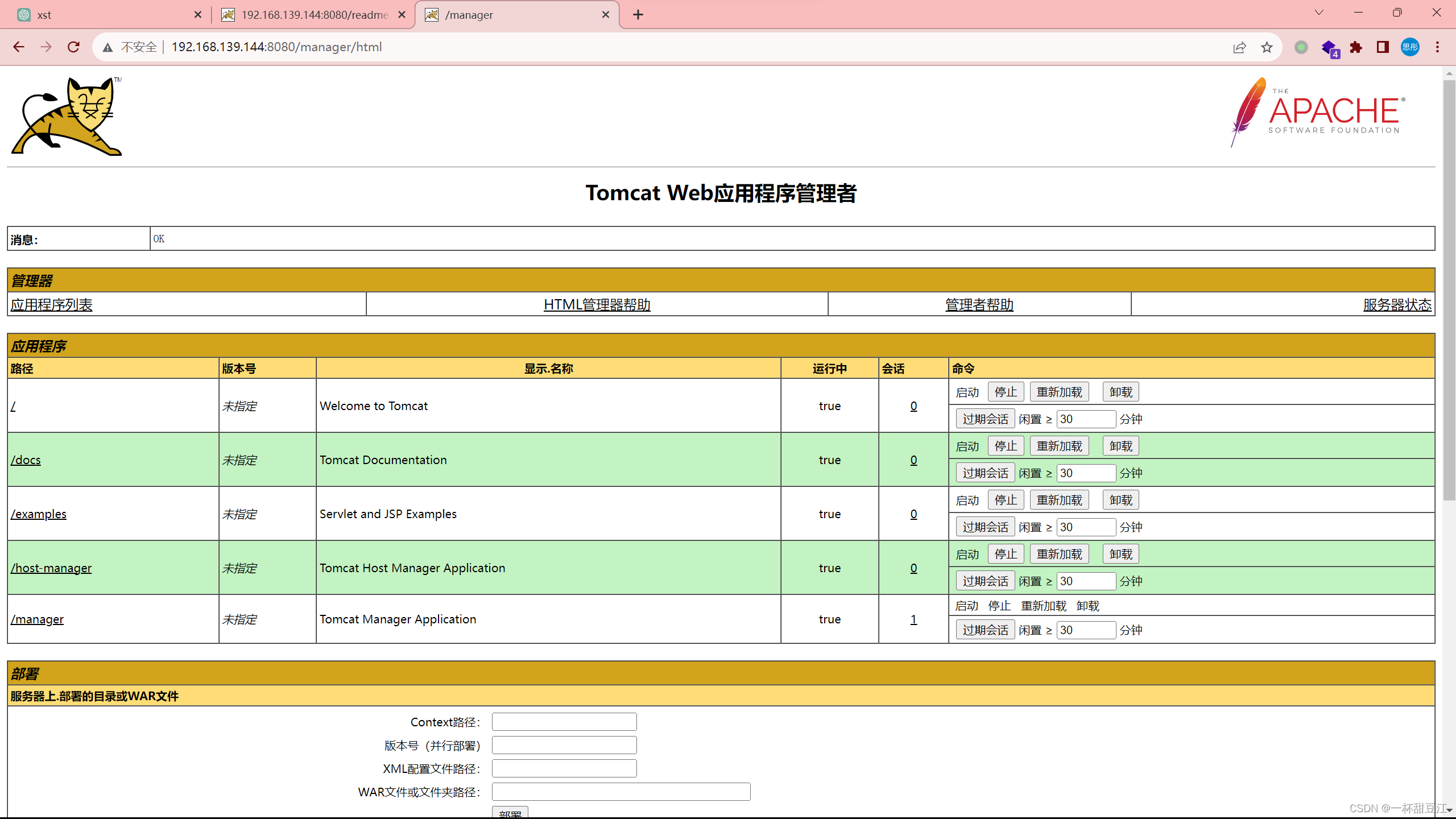Click the Tomcat cat logo

[x=67, y=117]
